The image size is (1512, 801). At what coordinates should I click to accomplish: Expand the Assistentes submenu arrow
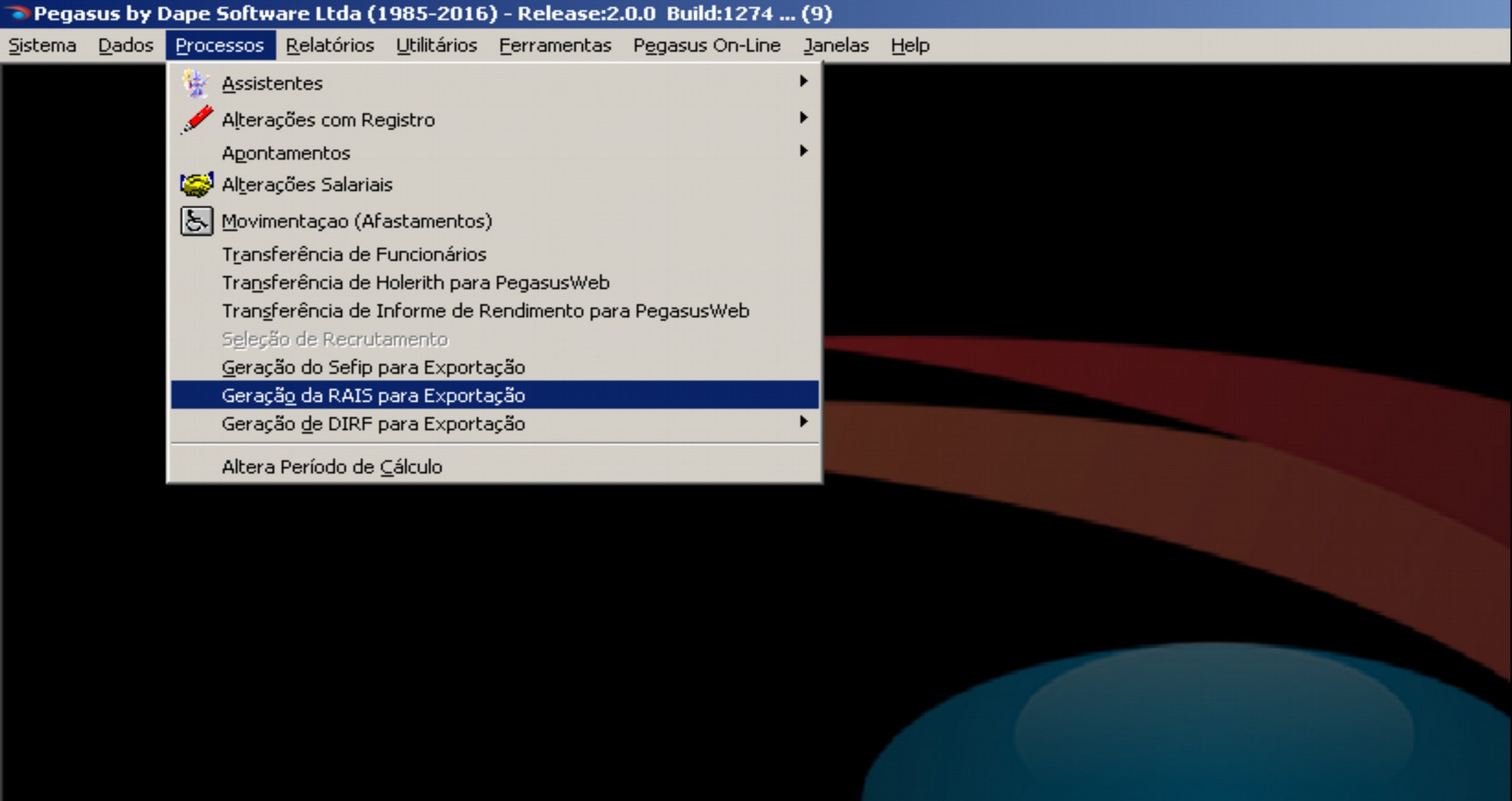point(803,81)
